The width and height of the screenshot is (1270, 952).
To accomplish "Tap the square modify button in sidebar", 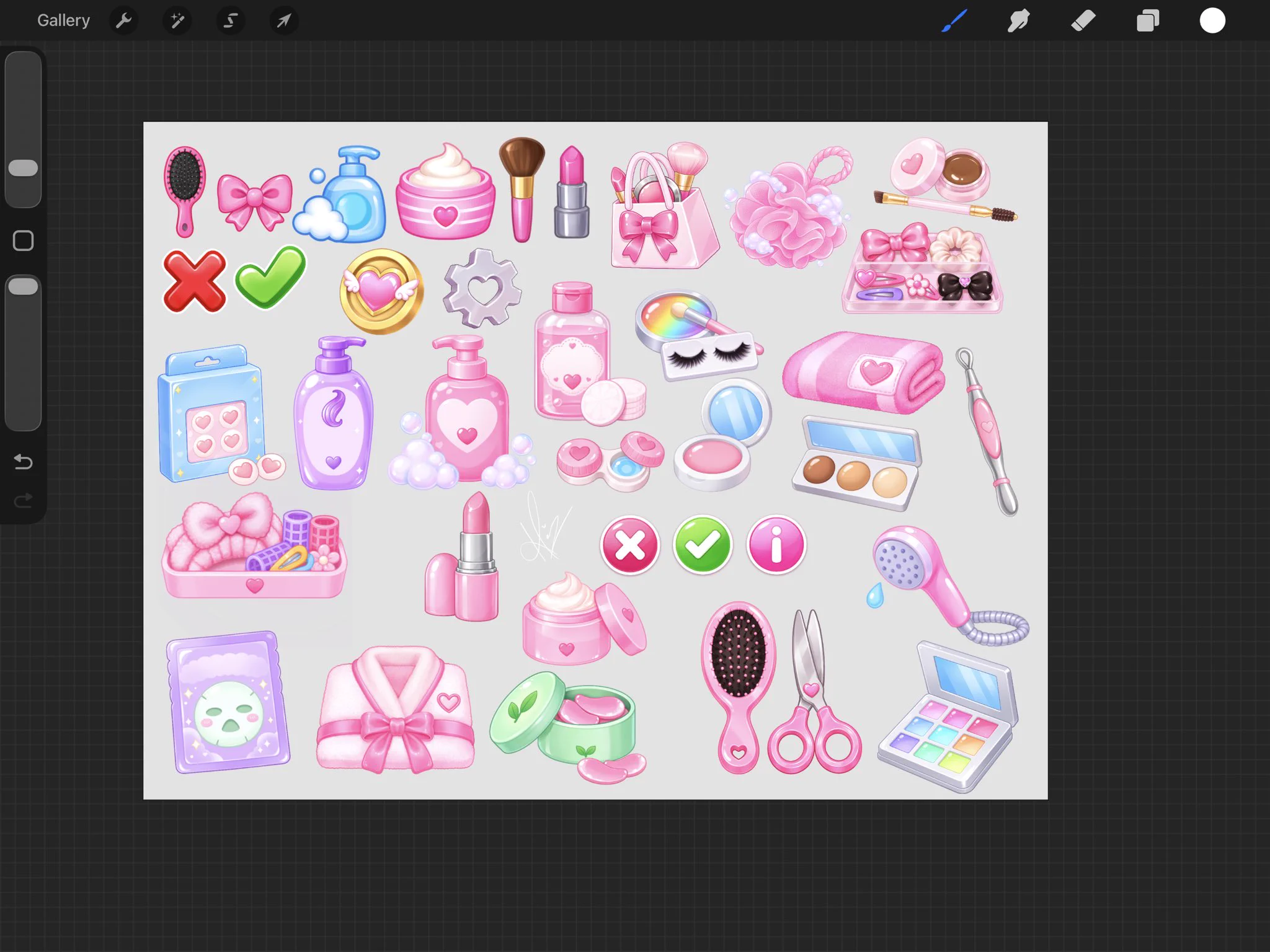I will 24,240.
